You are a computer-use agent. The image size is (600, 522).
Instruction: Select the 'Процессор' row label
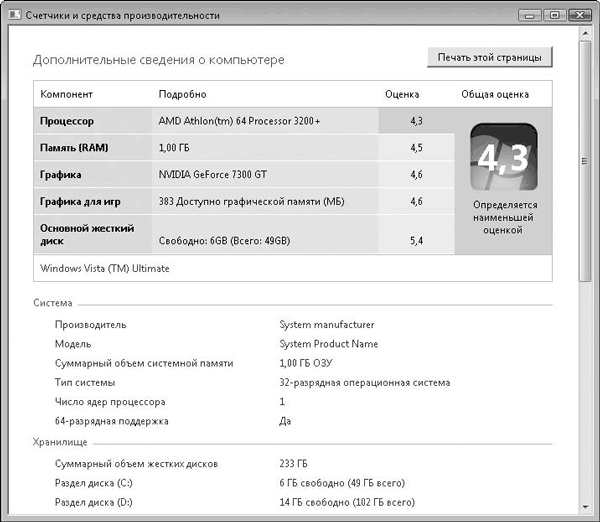pyautogui.click(x=67, y=120)
